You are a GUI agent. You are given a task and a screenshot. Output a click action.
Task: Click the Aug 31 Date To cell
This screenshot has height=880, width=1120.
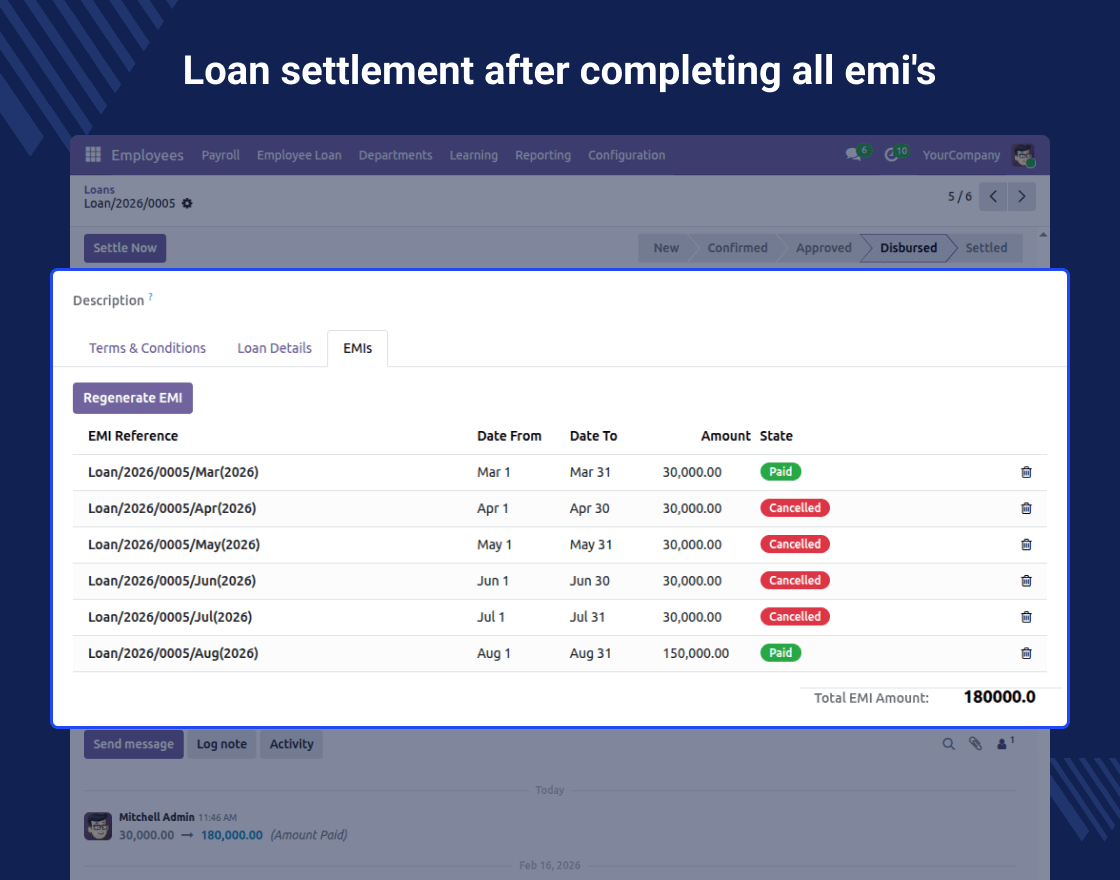pos(590,653)
